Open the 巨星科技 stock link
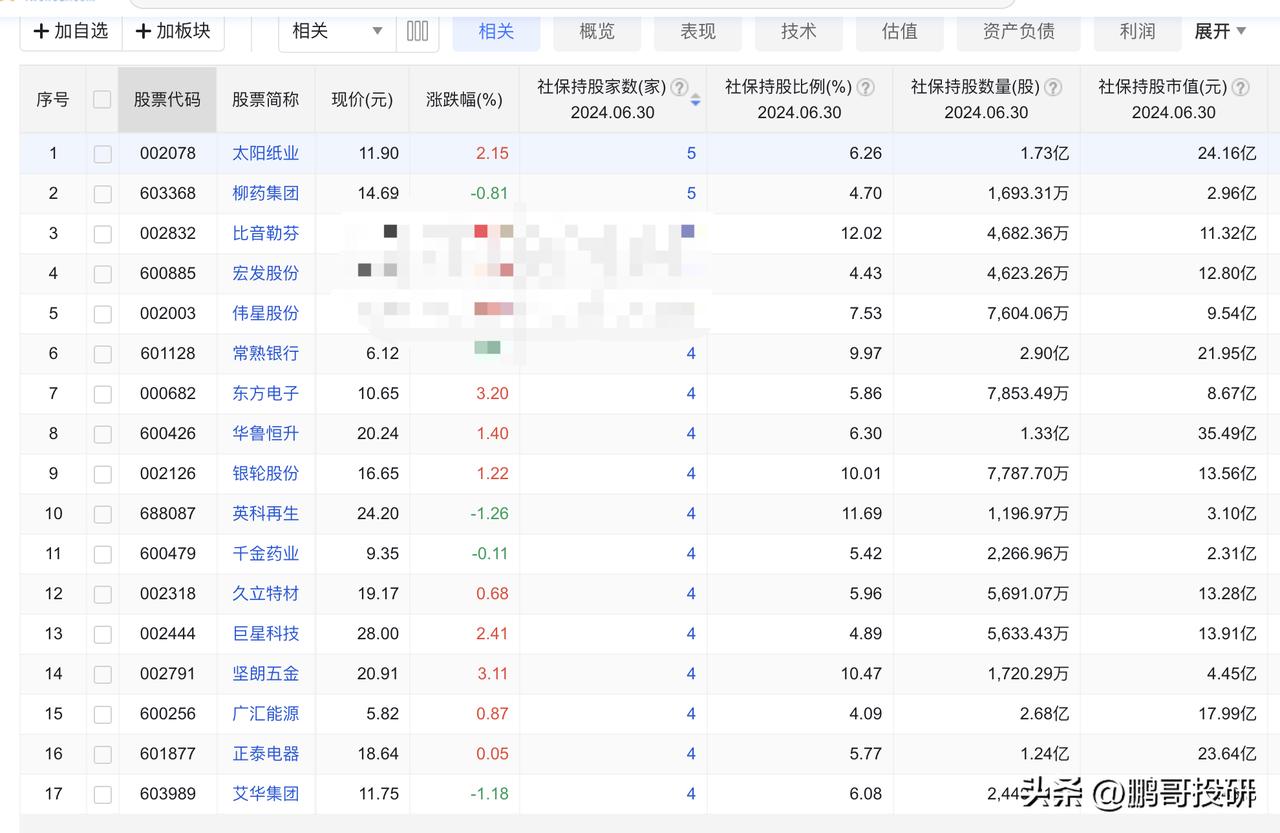This screenshot has height=833, width=1280. point(266,633)
